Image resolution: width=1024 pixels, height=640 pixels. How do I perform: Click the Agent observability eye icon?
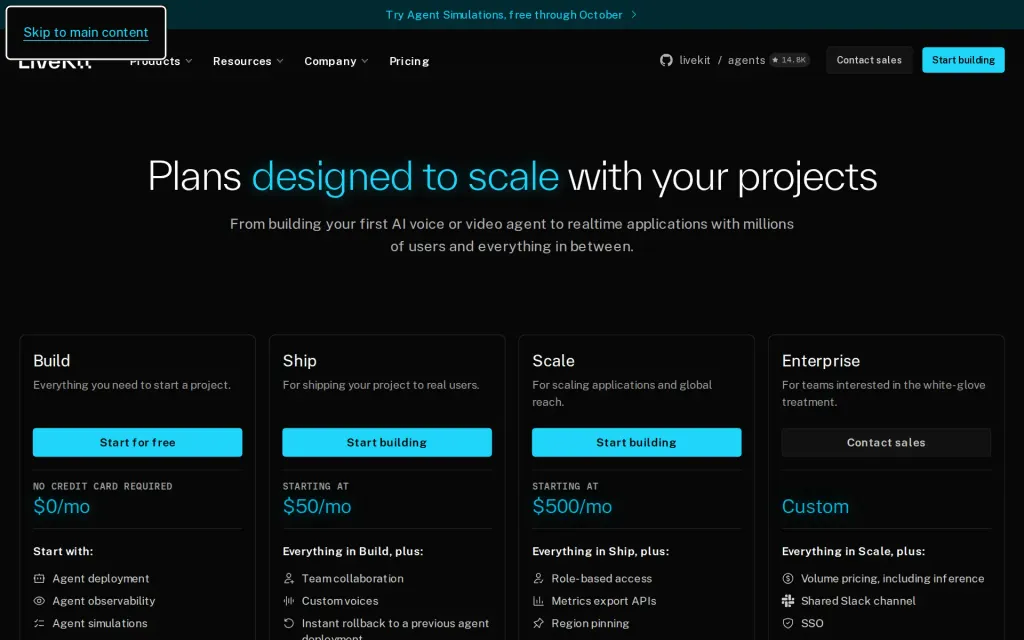point(39,601)
